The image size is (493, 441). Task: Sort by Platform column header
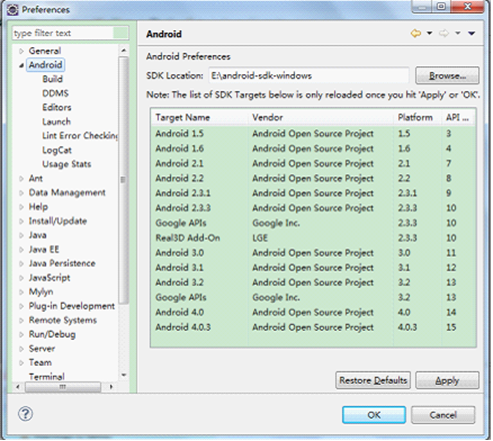(x=418, y=117)
